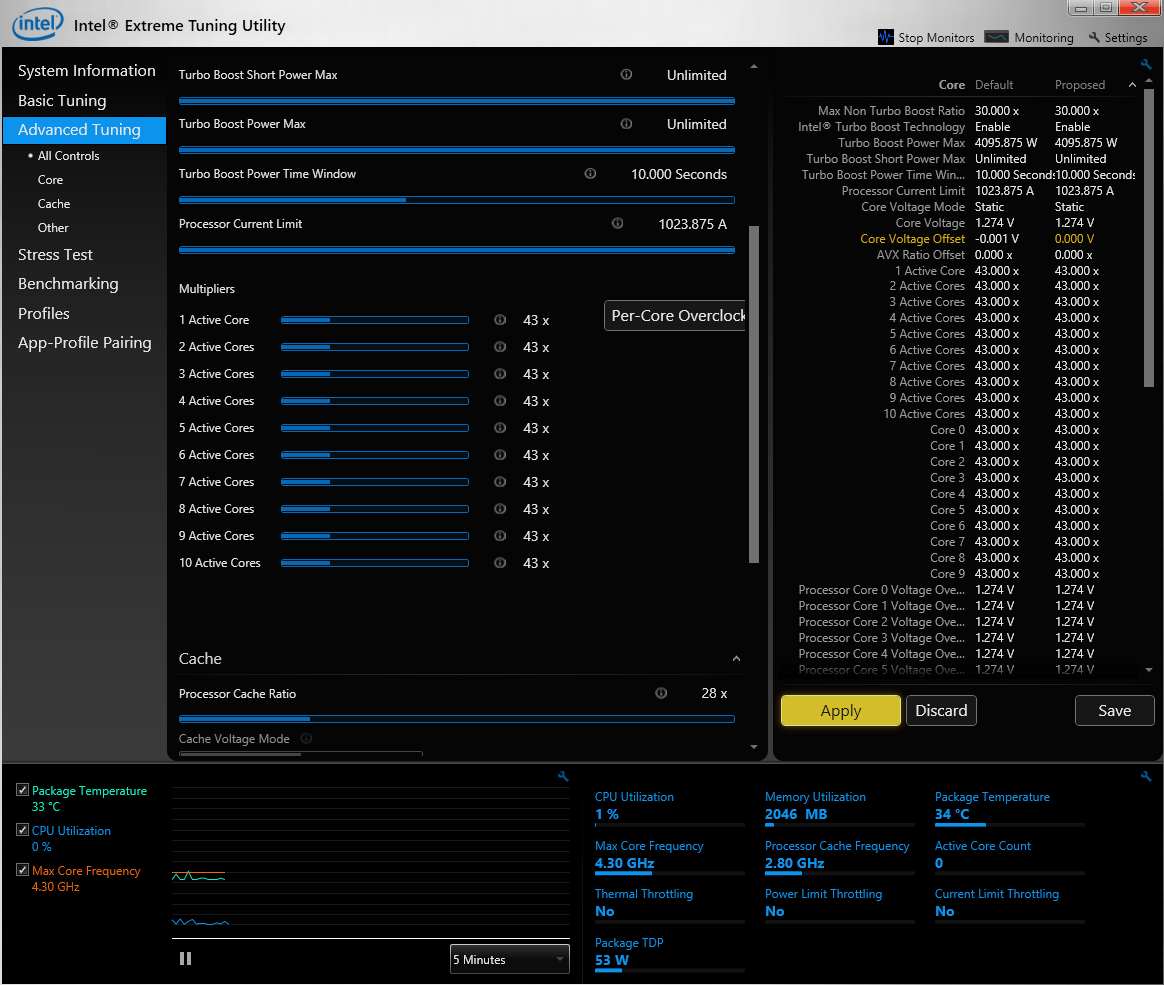Click info icon beside 2 Active Cores
1164x985 pixels.
coord(500,347)
